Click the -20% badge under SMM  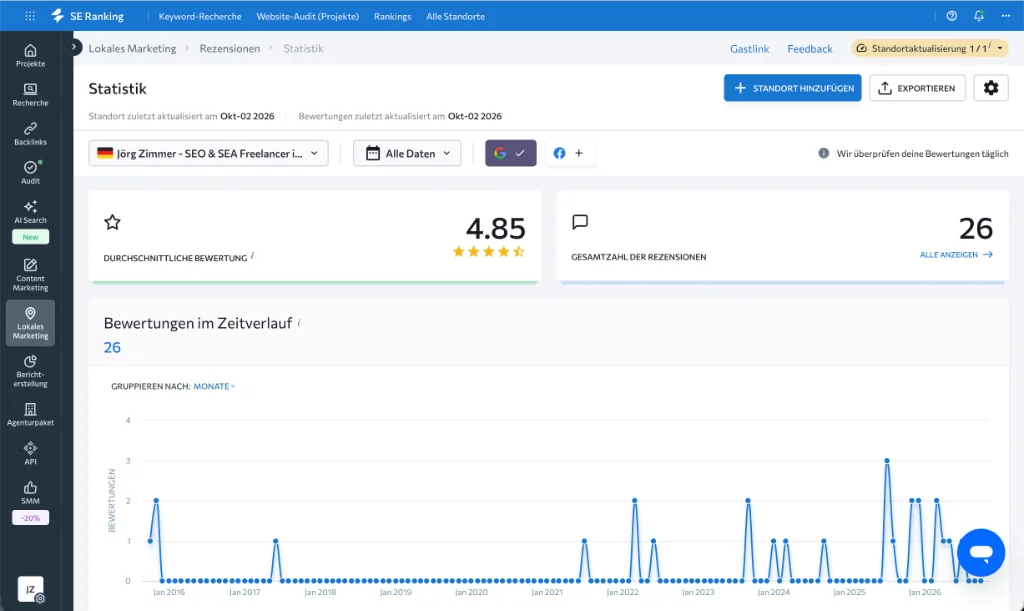click(31, 518)
